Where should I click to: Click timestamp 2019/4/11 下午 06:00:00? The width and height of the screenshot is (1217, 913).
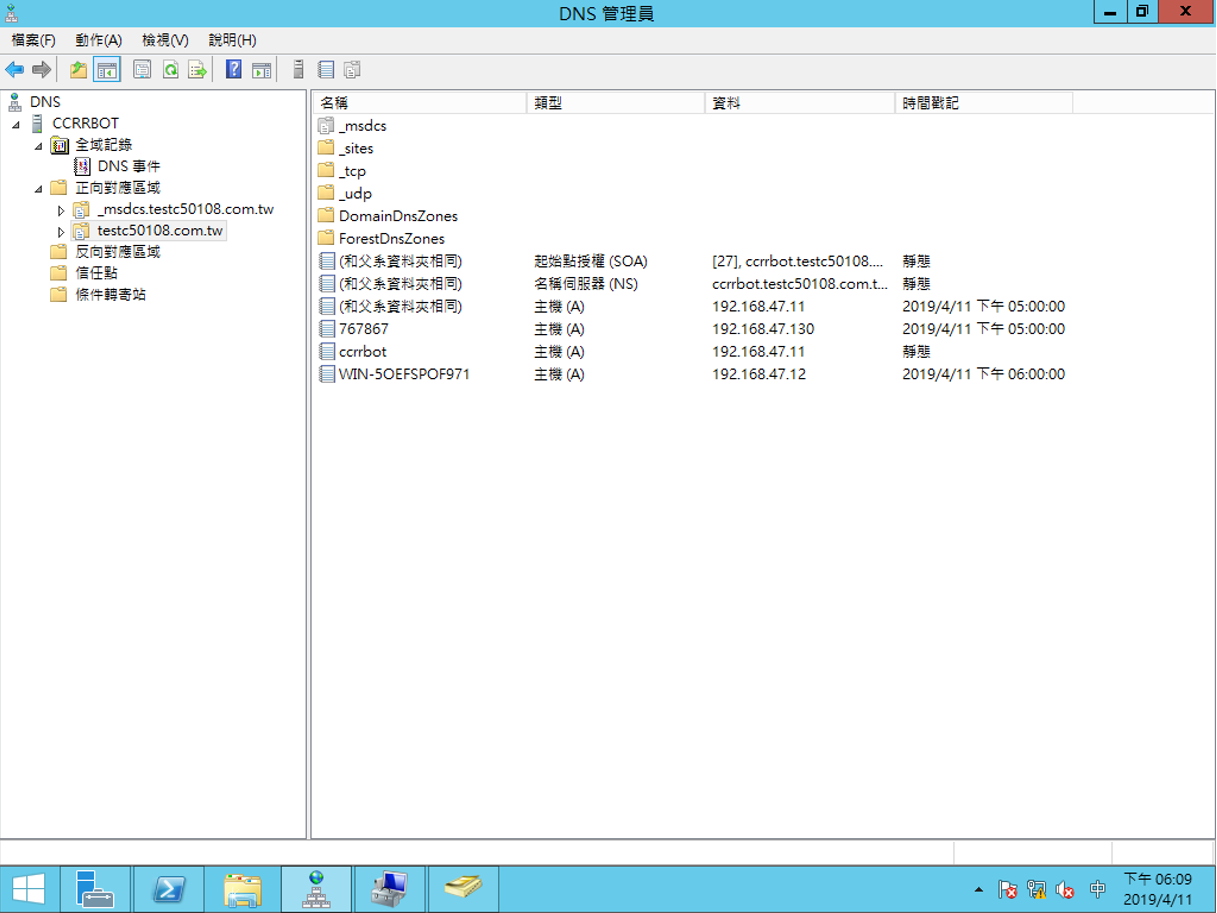point(984,374)
